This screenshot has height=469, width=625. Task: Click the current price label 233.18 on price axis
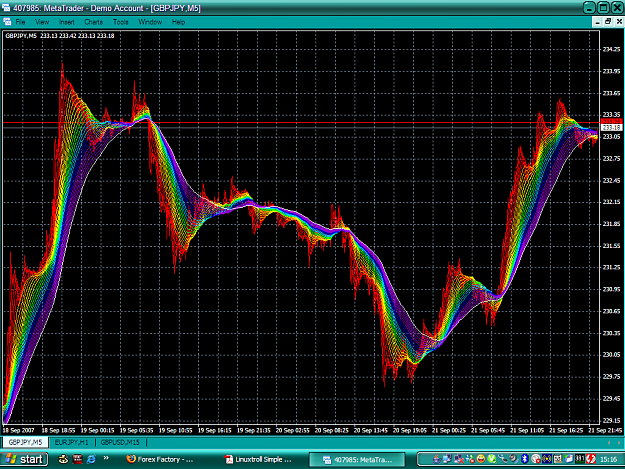pyautogui.click(x=611, y=128)
